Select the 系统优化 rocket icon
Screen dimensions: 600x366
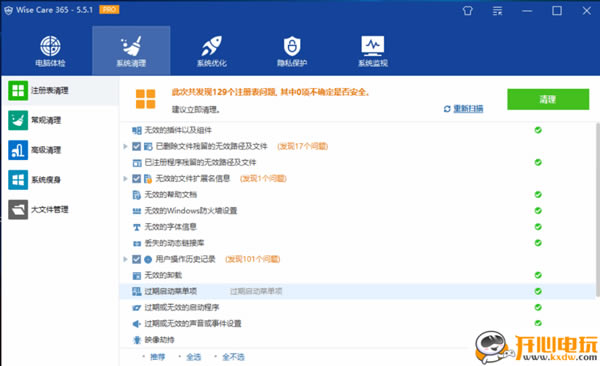(x=212, y=46)
